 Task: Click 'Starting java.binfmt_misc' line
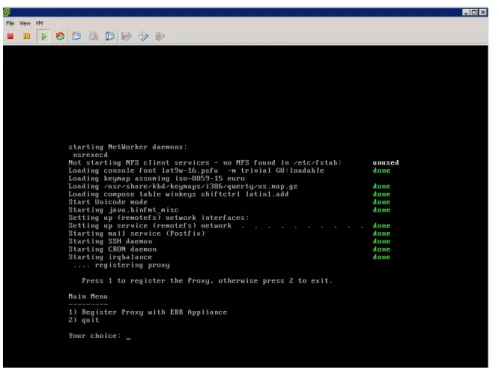(123, 210)
